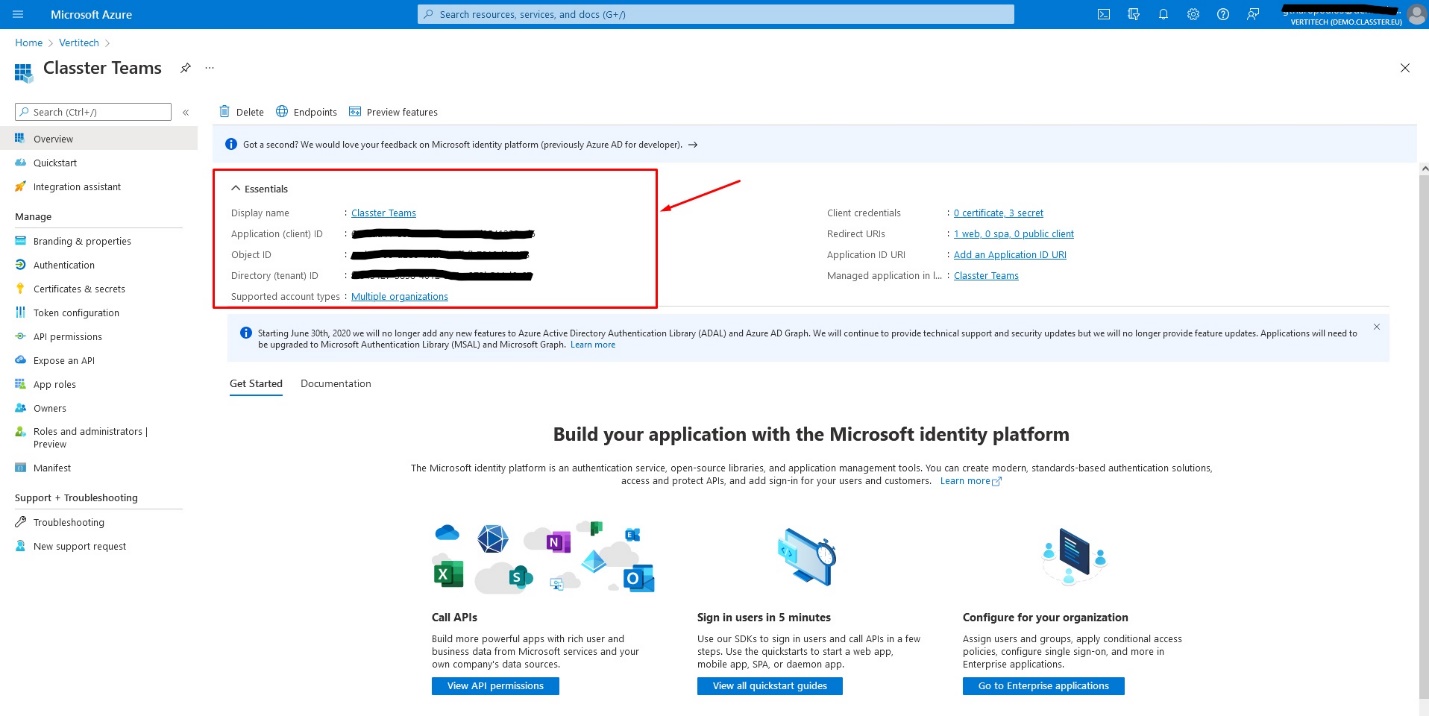This screenshot has height=716, width=1429.
Task: Open the more options ellipsis beside Classter Teams
Action: [x=209, y=68]
